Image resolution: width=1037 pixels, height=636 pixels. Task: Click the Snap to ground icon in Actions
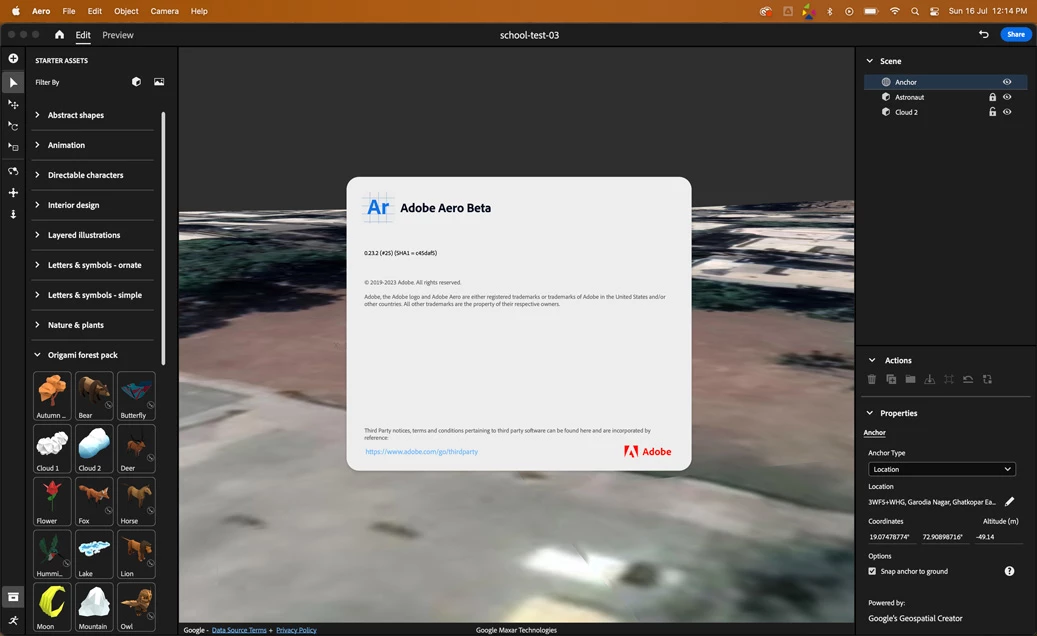929,379
